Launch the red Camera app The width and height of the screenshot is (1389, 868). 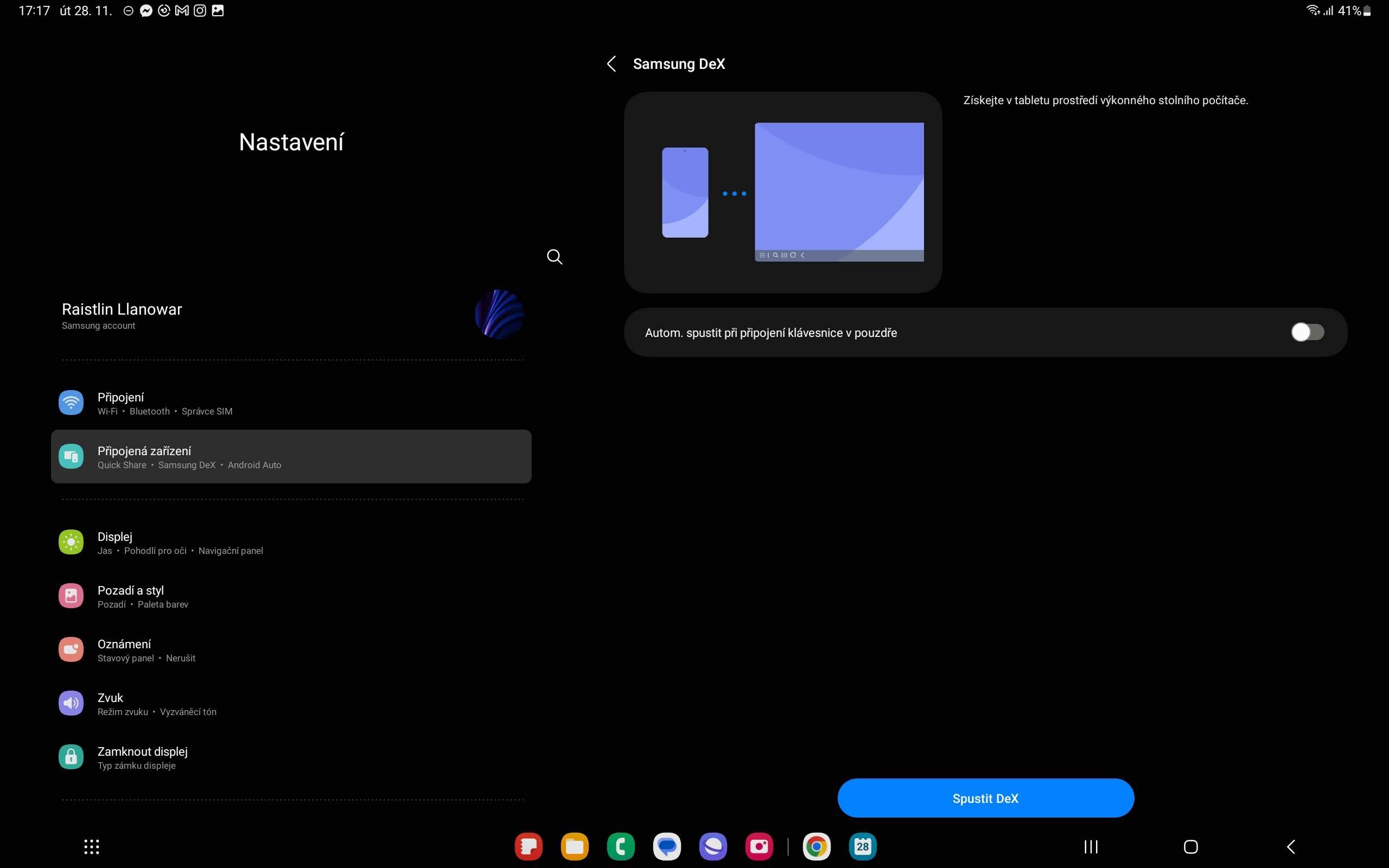(759, 846)
